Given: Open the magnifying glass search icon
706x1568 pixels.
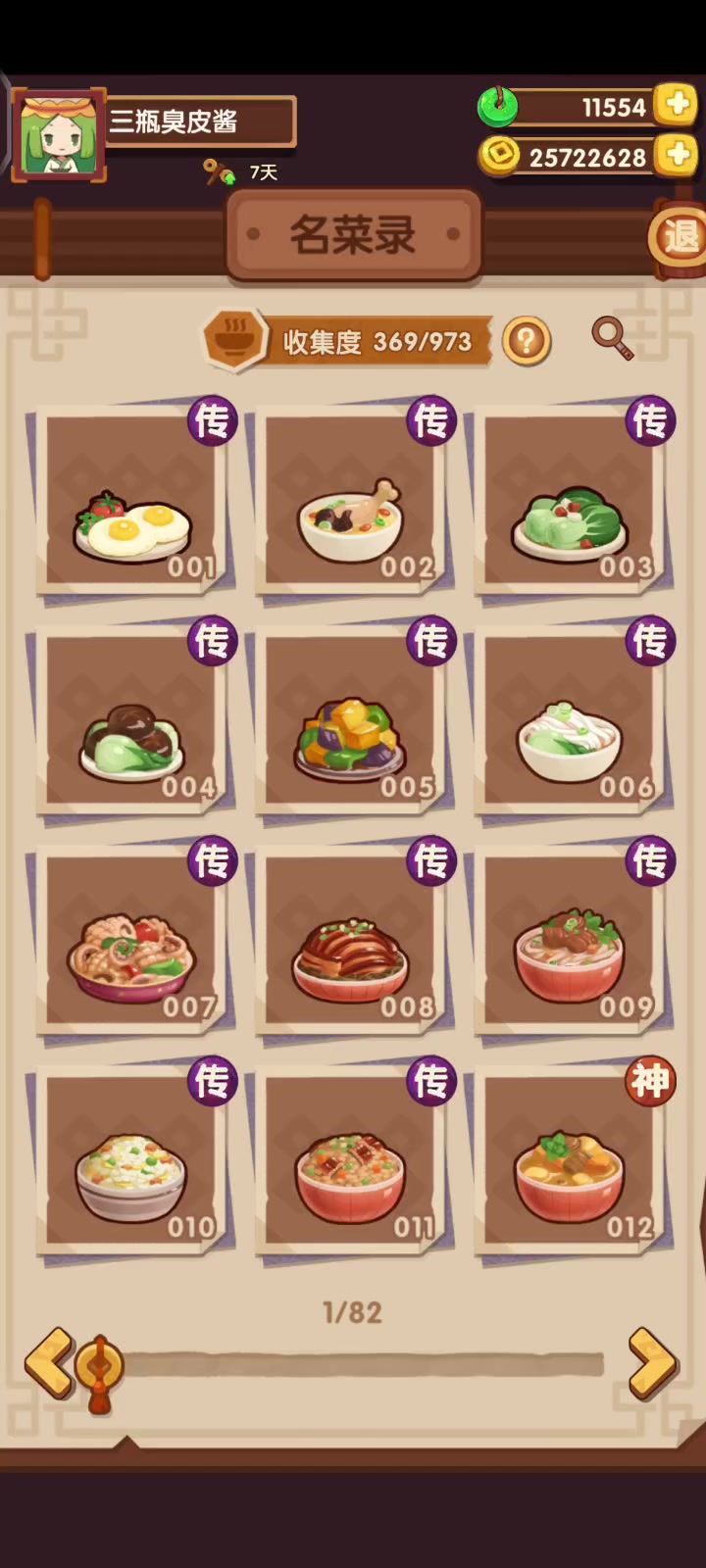Looking at the screenshot, I should (x=612, y=339).
